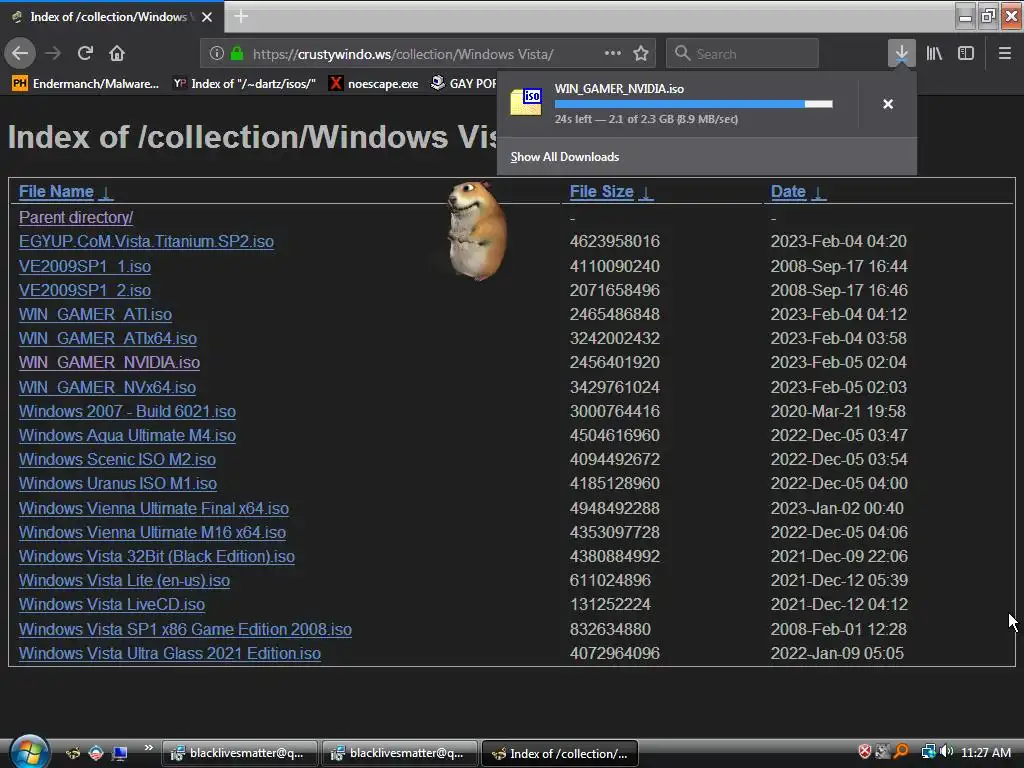Open a new browser tab
Image resolution: width=1024 pixels, height=768 pixels.
pyautogui.click(x=241, y=16)
